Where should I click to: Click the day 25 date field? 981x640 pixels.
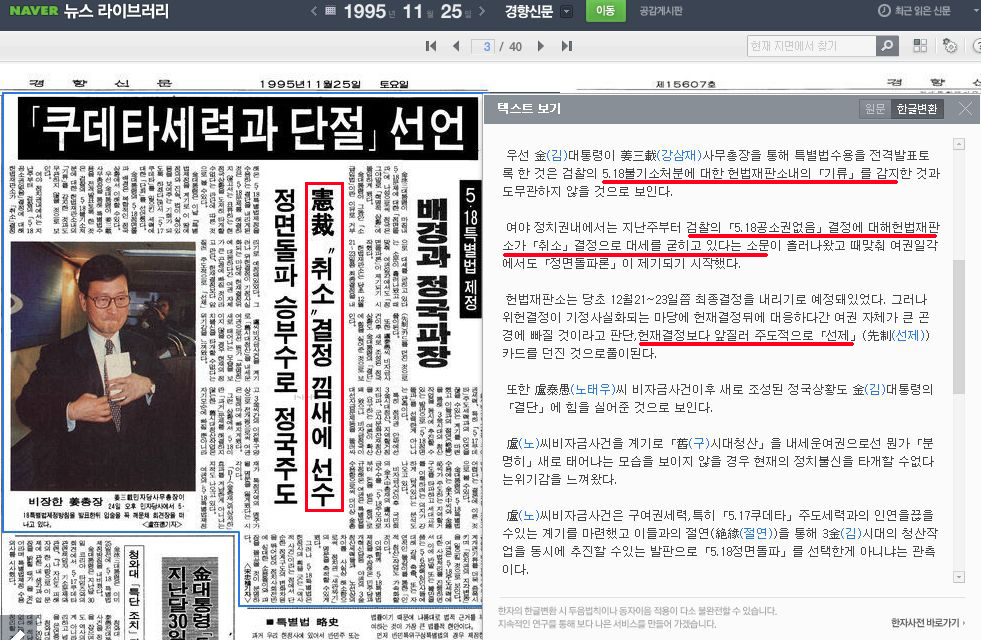[451, 11]
